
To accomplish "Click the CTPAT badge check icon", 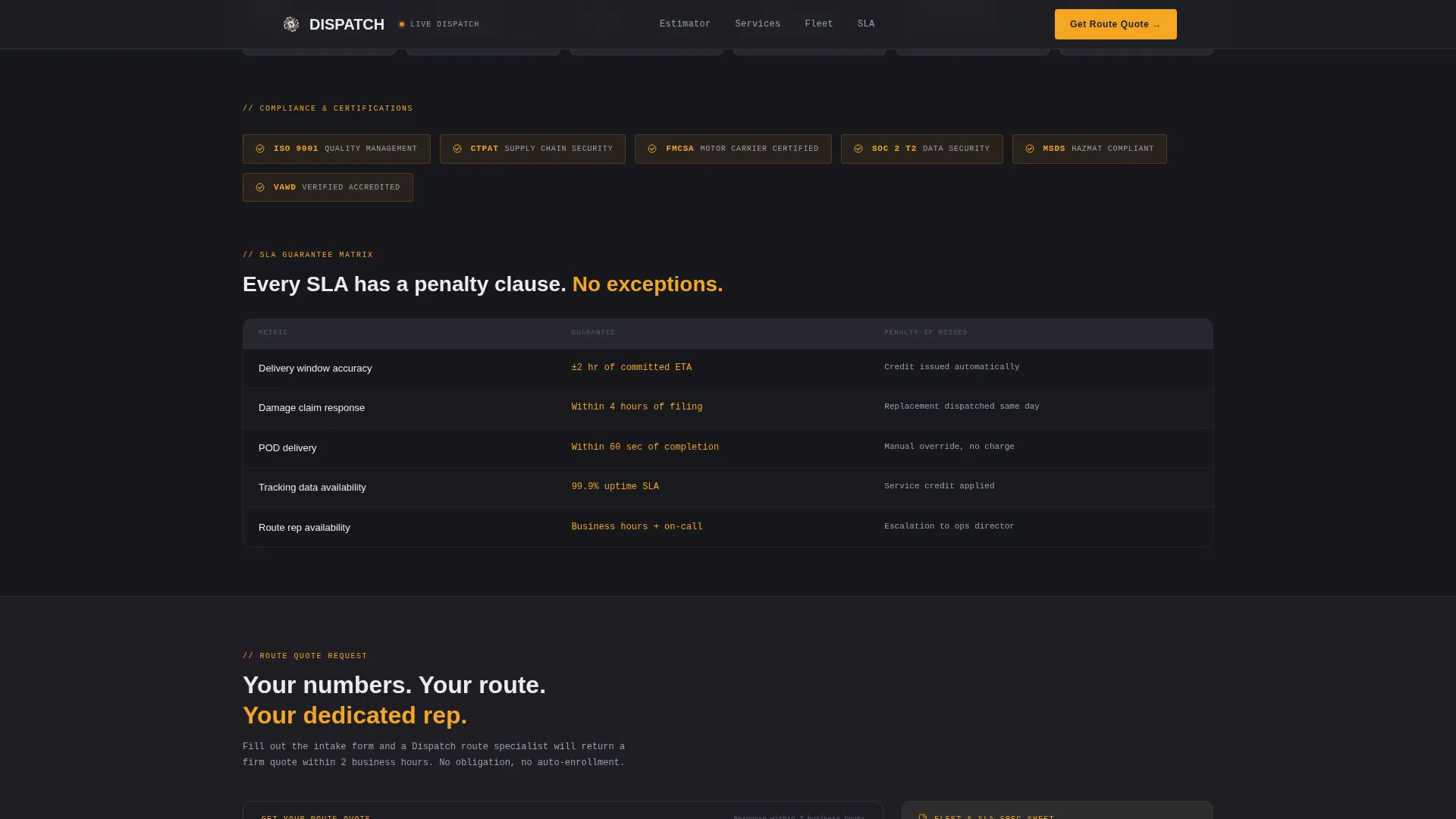I will coord(457,149).
